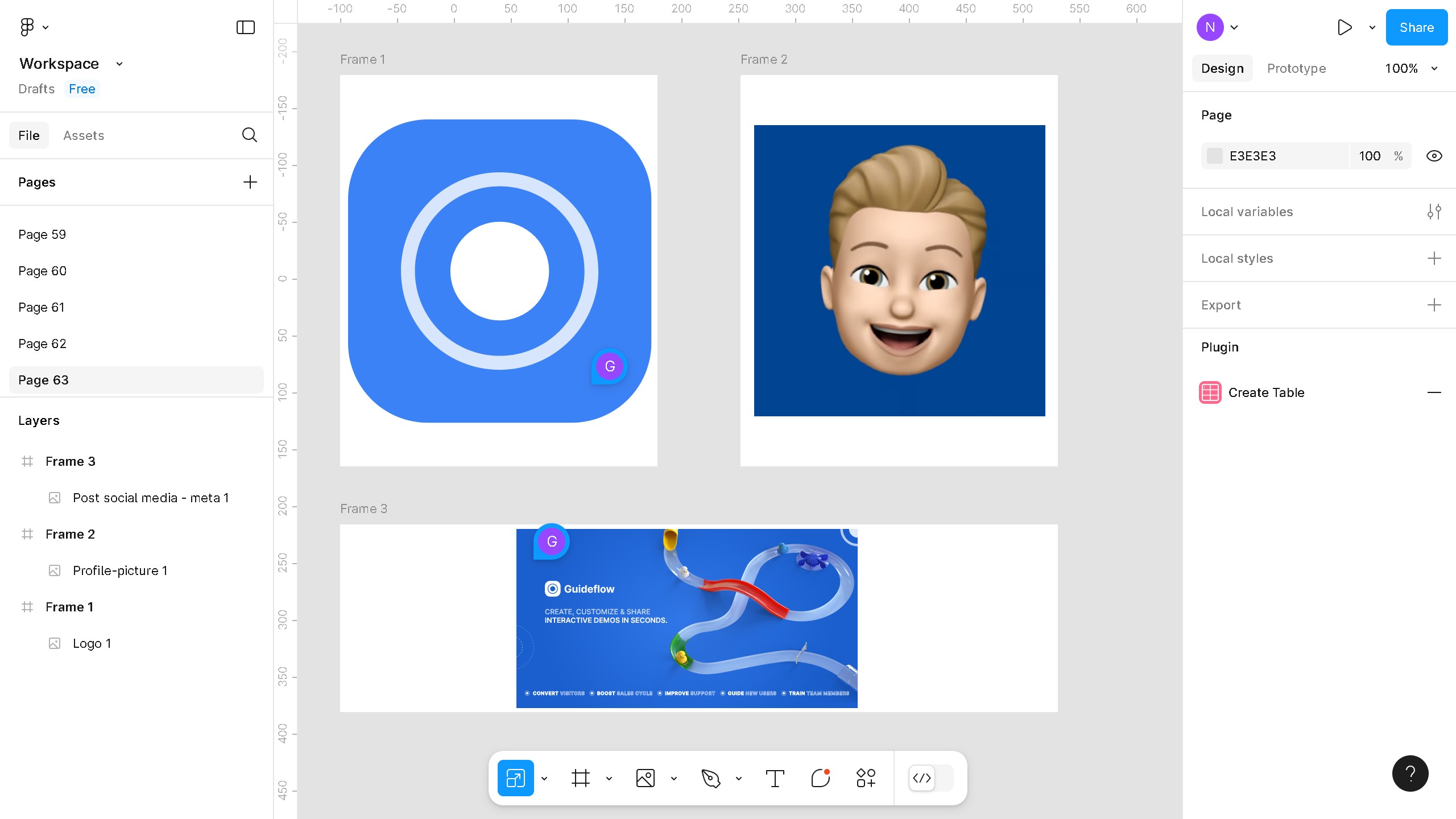
Task: Click the E3E3E3 page color swatch
Action: point(1214,156)
